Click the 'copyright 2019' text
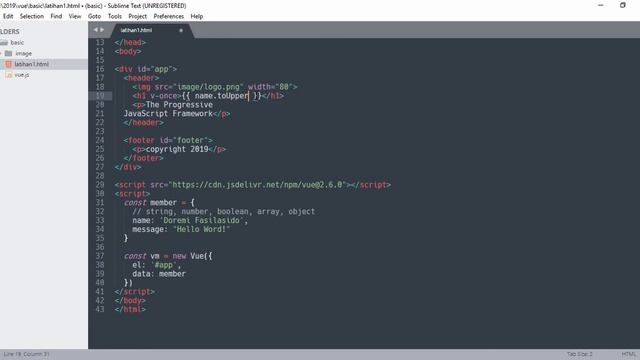The width and height of the screenshot is (640, 360). (x=177, y=149)
